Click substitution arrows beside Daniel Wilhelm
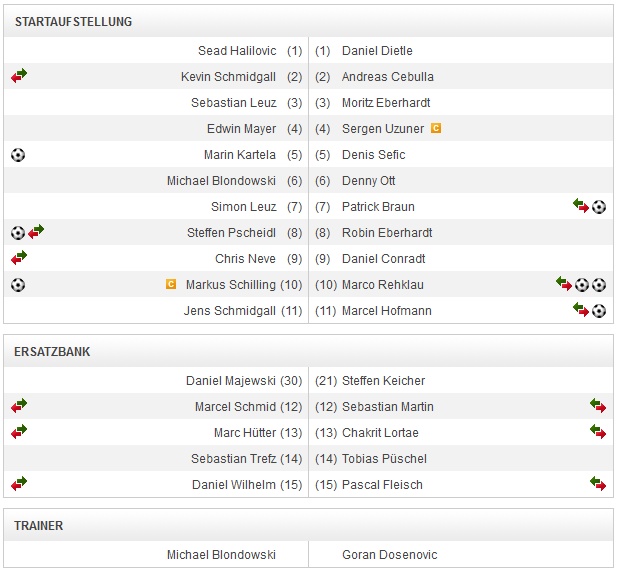 (19, 484)
